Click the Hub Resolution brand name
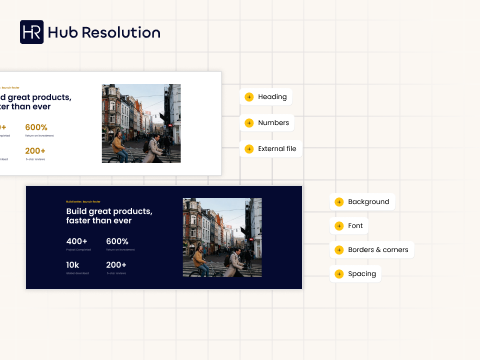The width and height of the screenshot is (480, 360). click(x=104, y=32)
